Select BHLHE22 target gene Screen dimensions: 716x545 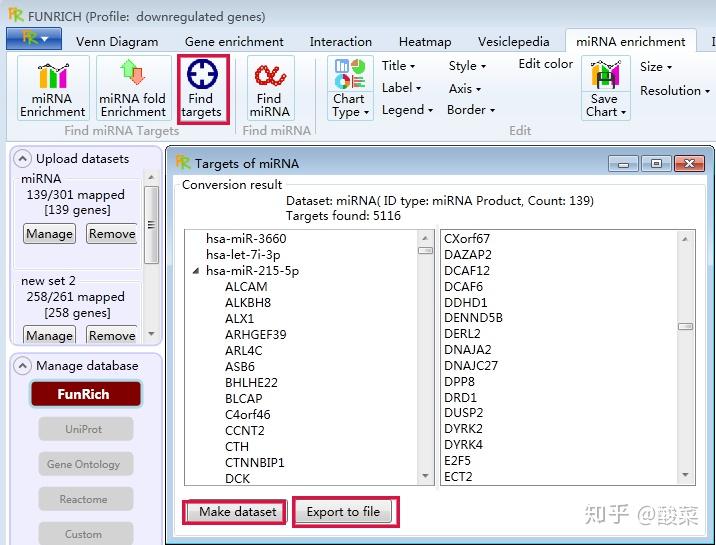click(x=251, y=383)
